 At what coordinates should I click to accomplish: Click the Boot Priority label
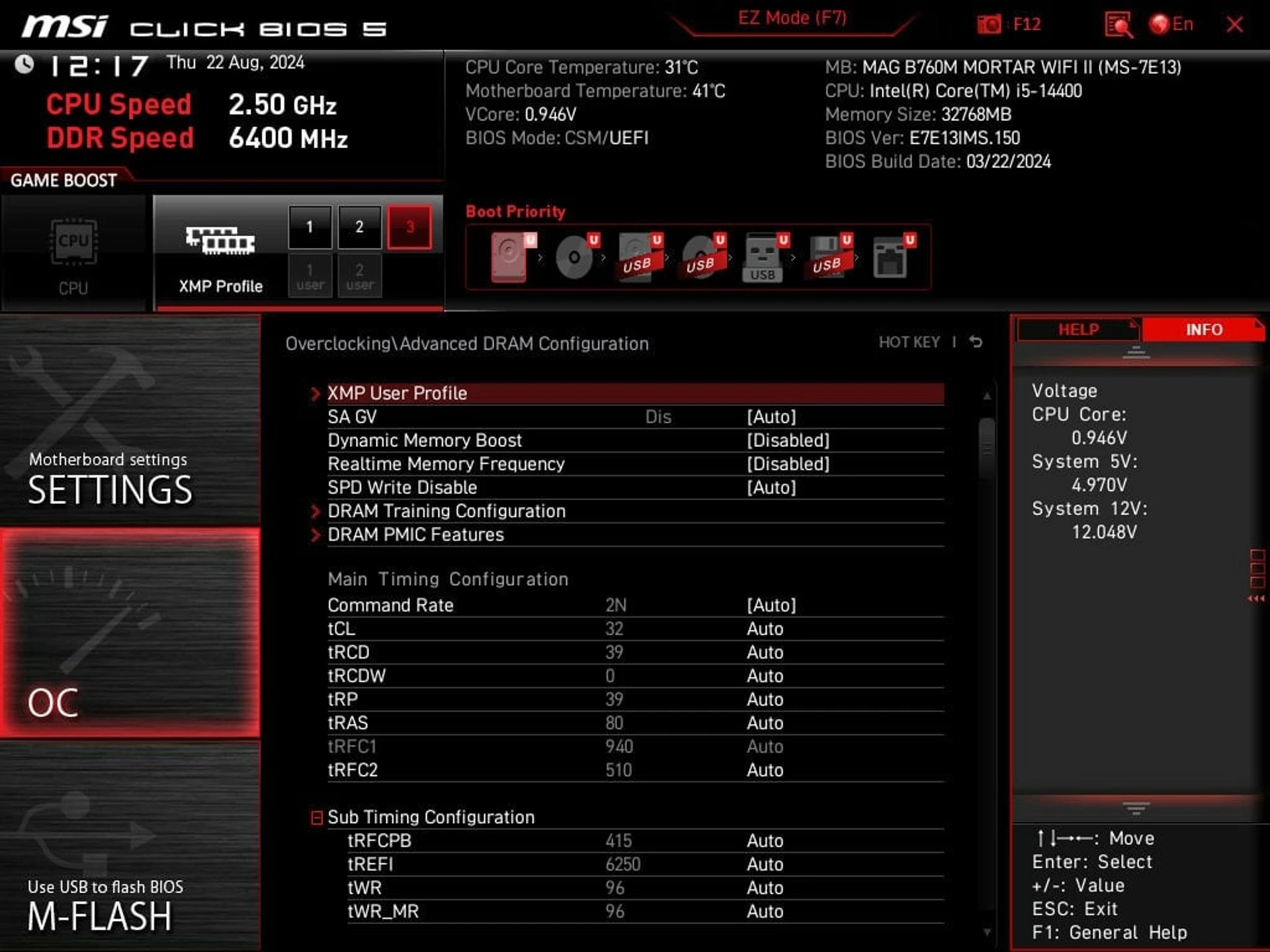coord(515,212)
